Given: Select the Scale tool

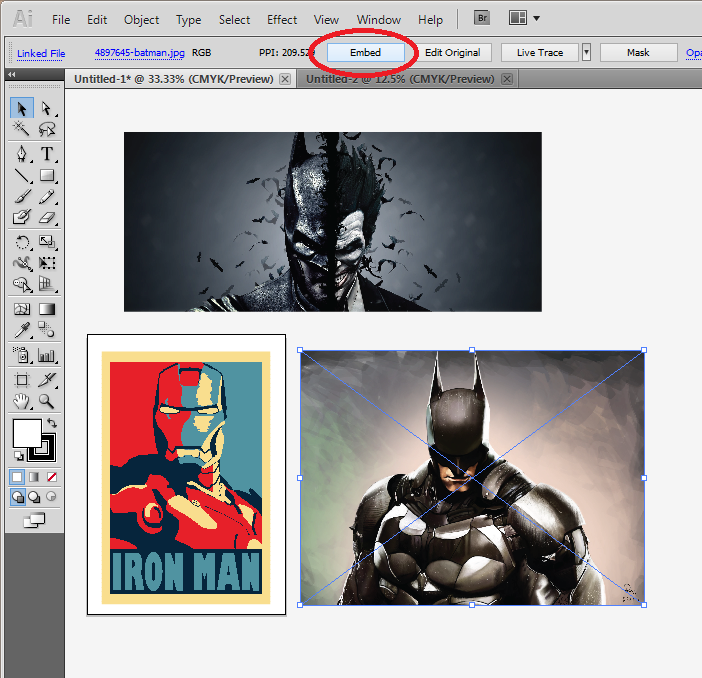Looking at the screenshot, I should [x=47, y=242].
